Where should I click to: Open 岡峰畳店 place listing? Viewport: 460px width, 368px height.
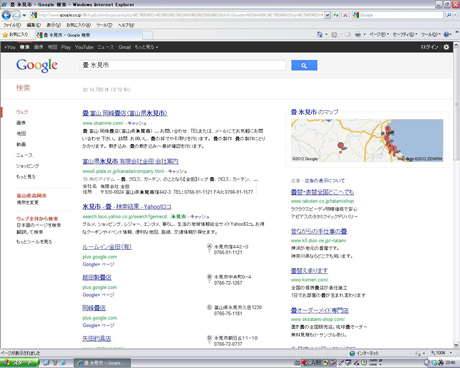click(94, 308)
